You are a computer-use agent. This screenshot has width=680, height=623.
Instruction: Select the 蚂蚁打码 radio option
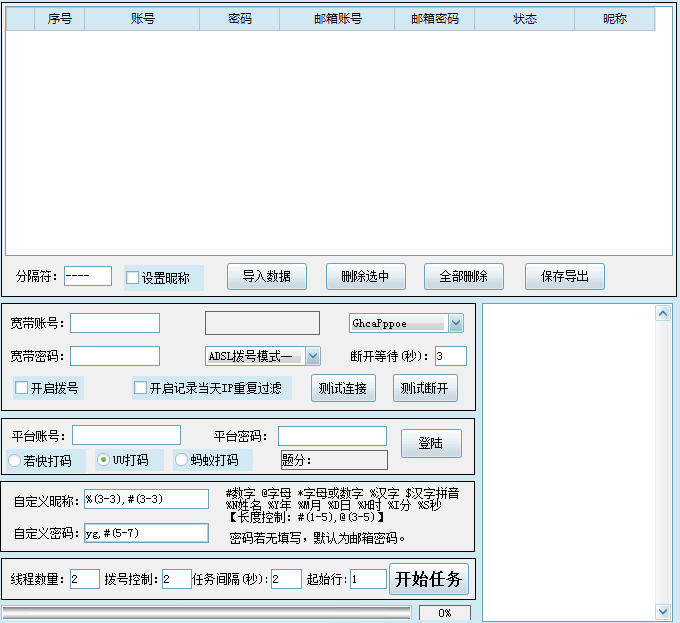point(181,460)
